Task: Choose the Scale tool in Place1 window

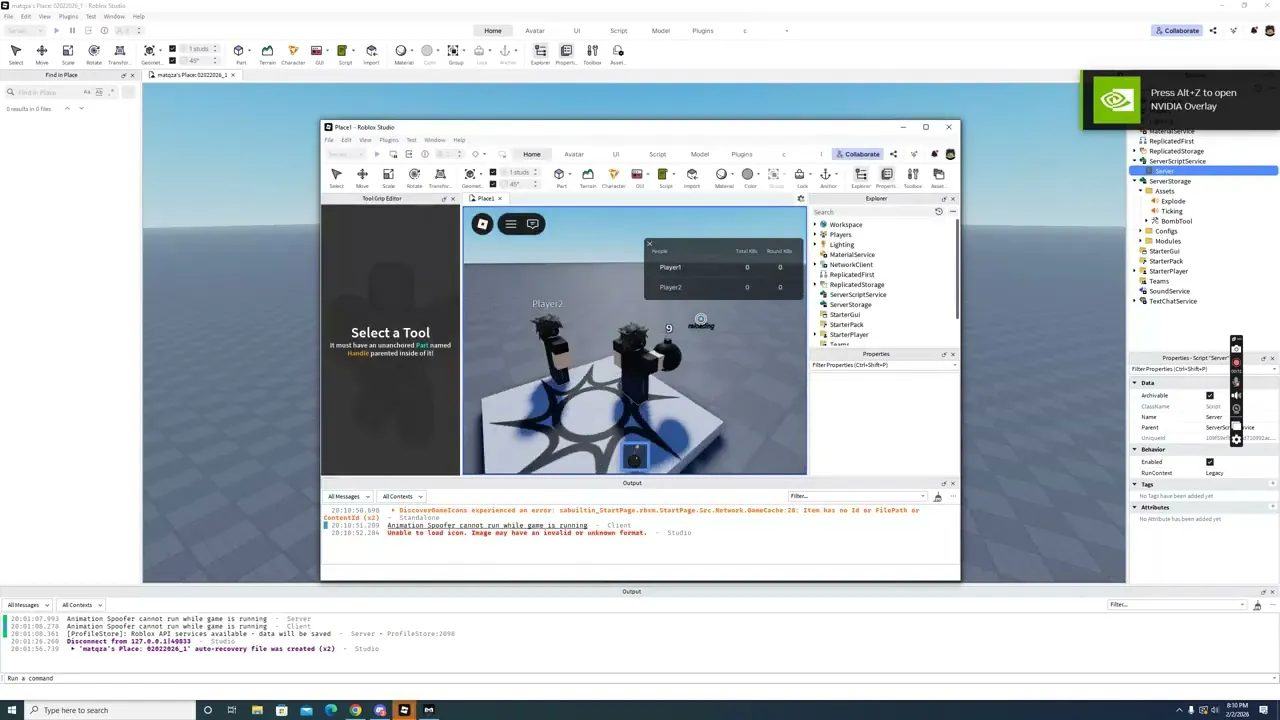Action: pyautogui.click(x=388, y=177)
